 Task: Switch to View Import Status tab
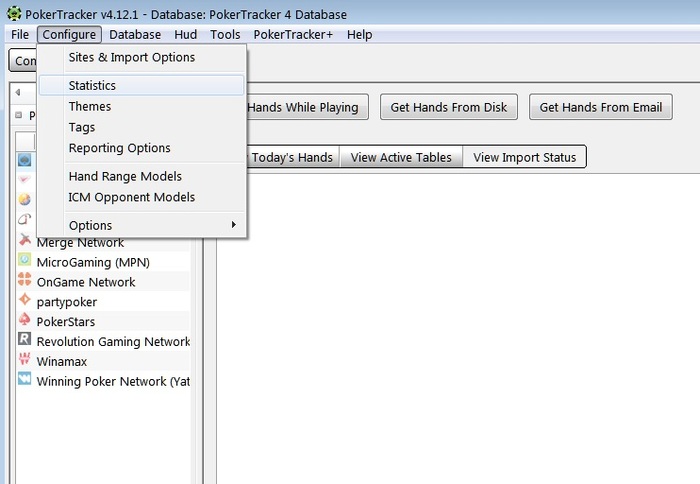pyautogui.click(x=525, y=157)
